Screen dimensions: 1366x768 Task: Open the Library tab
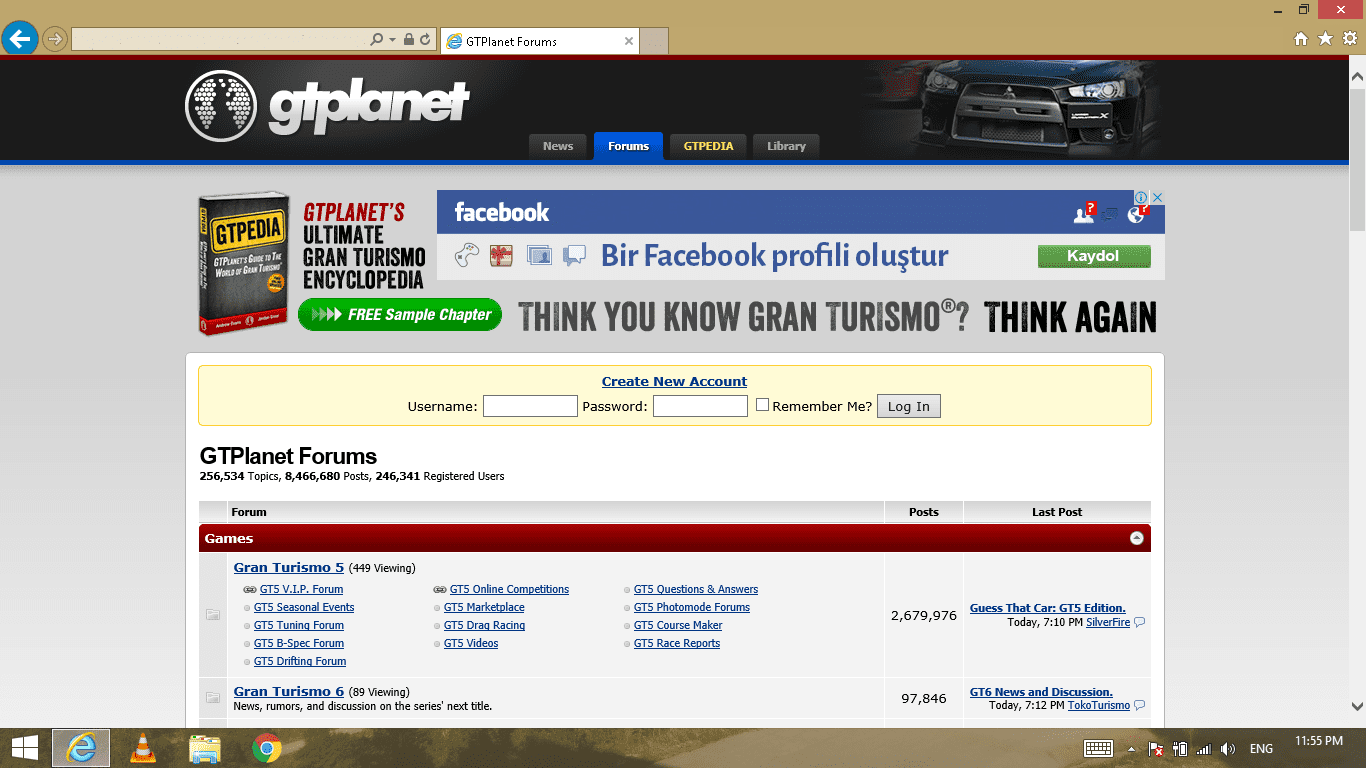pos(786,146)
